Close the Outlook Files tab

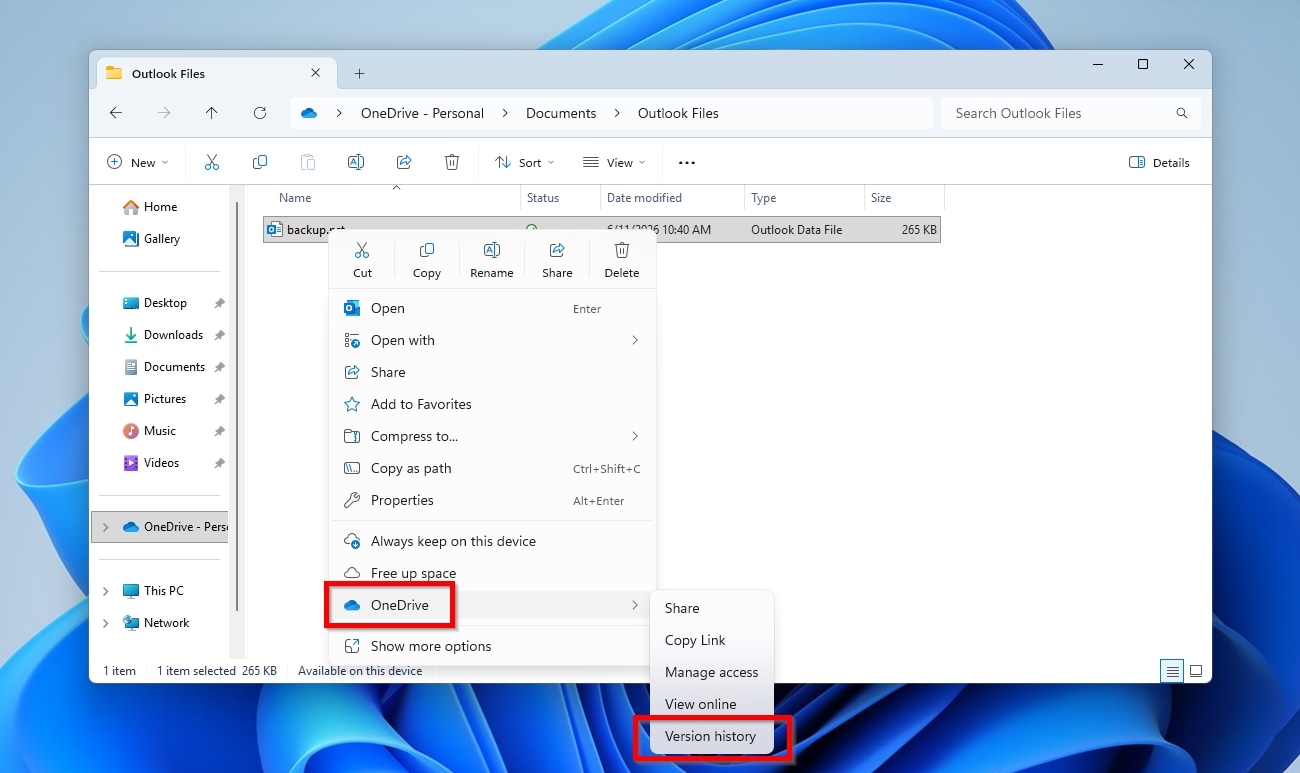pyautogui.click(x=316, y=73)
